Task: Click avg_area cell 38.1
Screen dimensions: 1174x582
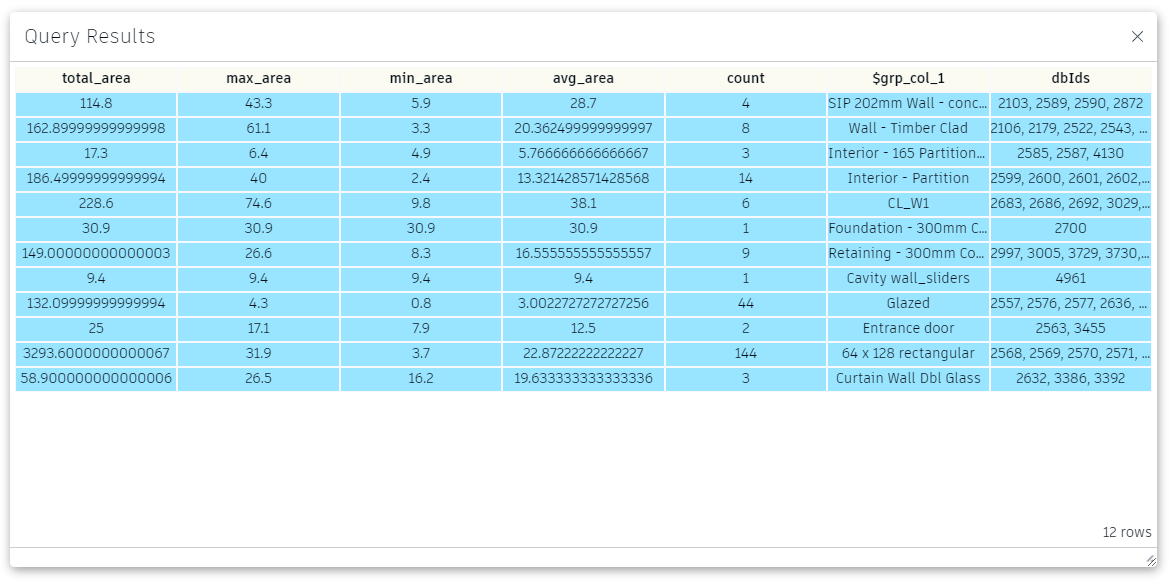Action: click(583, 204)
